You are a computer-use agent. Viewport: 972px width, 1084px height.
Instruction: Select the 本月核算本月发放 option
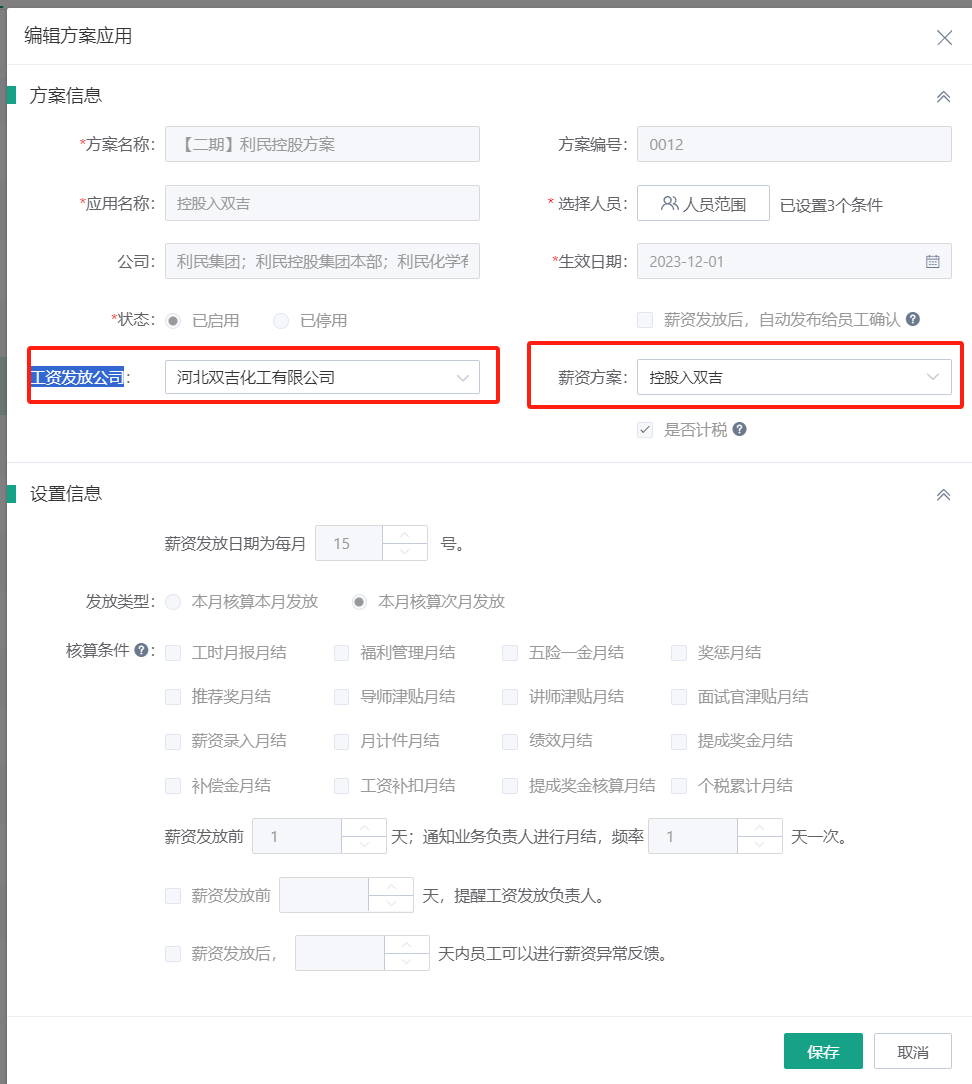tap(173, 602)
